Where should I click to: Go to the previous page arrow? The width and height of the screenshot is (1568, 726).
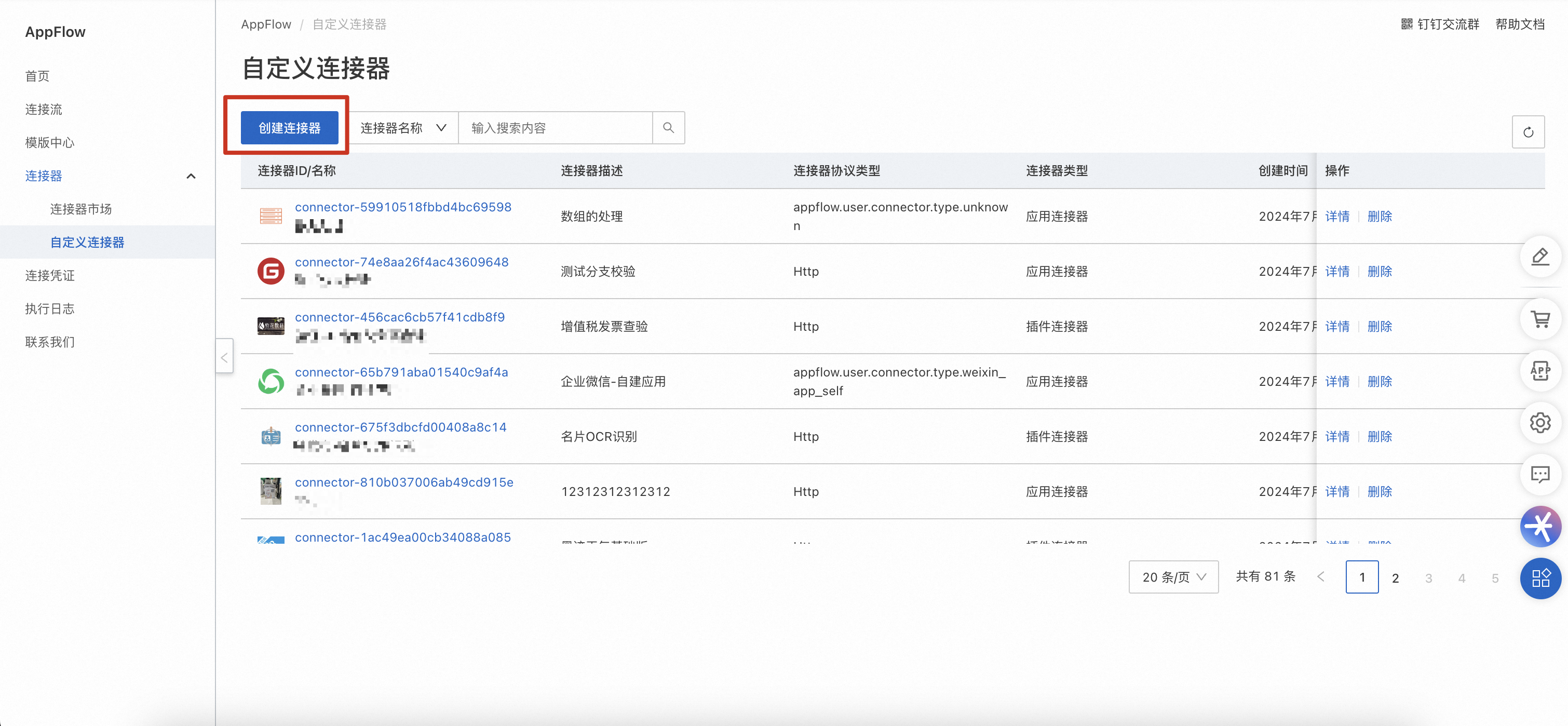pyautogui.click(x=1320, y=577)
